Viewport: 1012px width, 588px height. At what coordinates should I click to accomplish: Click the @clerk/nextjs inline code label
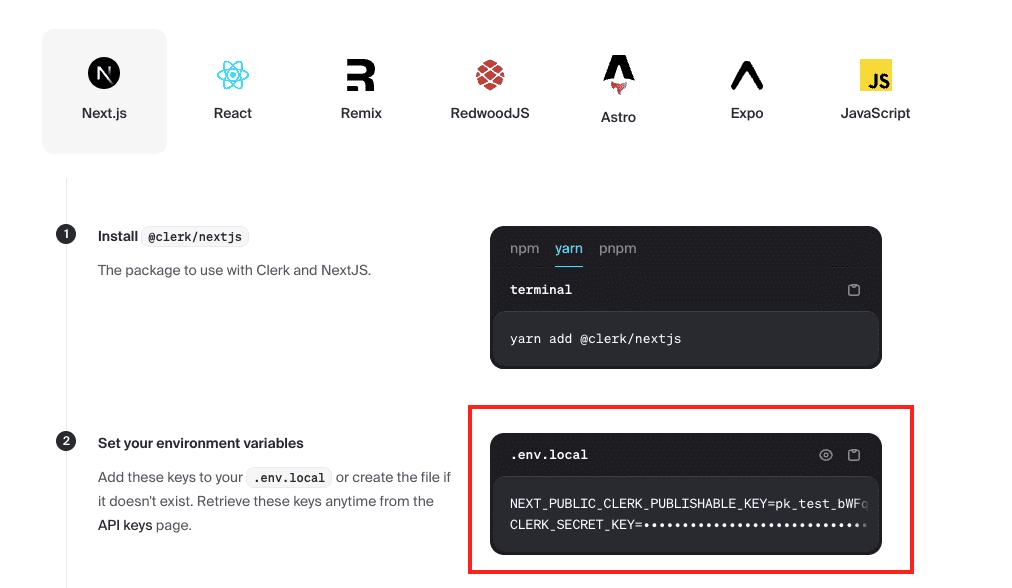click(196, 237)
